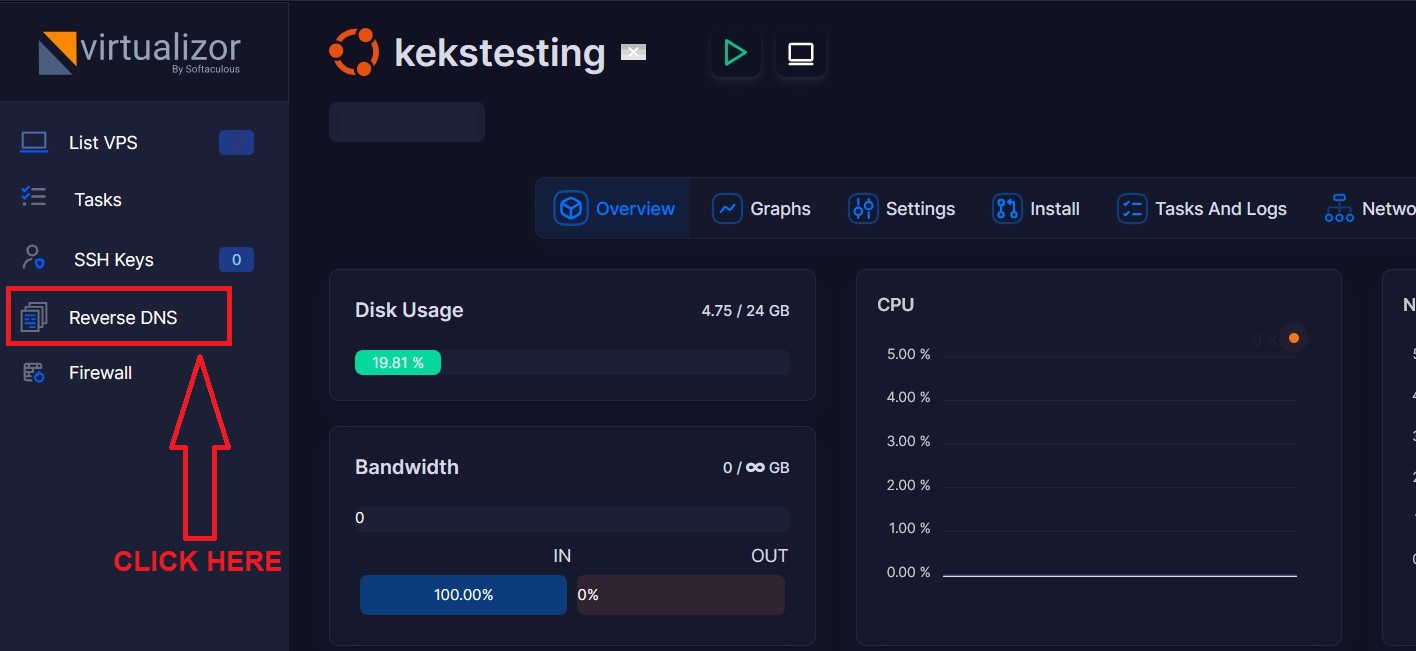
Task: Click the SSH Keys 0 badge
Action: (236, 260)
